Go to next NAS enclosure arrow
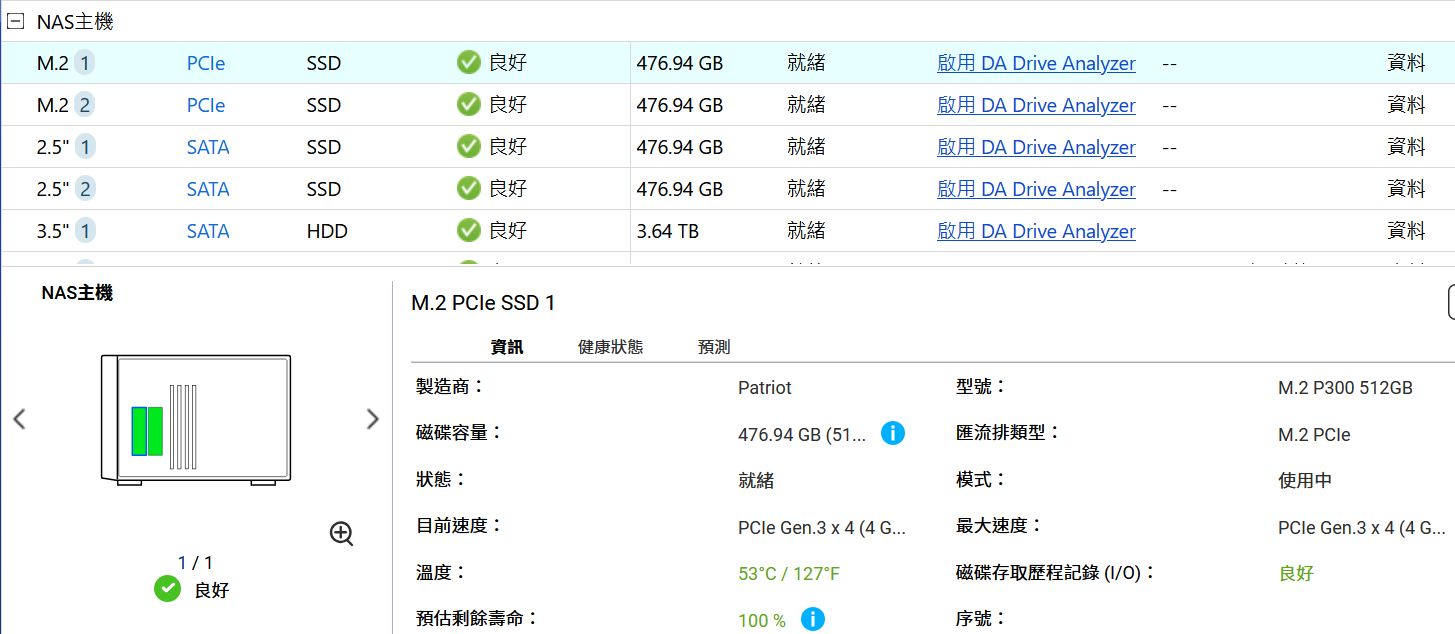 [x=372, y=419]
